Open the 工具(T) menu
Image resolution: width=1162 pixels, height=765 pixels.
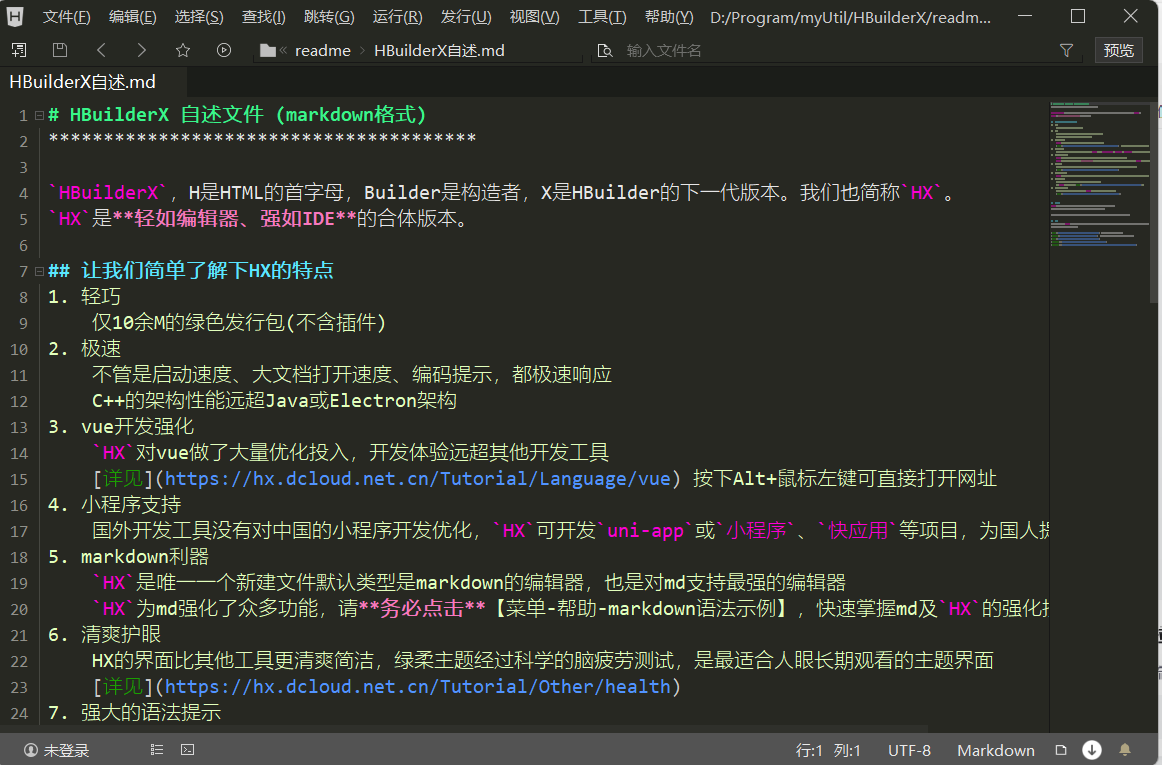(x=602, y=16)
